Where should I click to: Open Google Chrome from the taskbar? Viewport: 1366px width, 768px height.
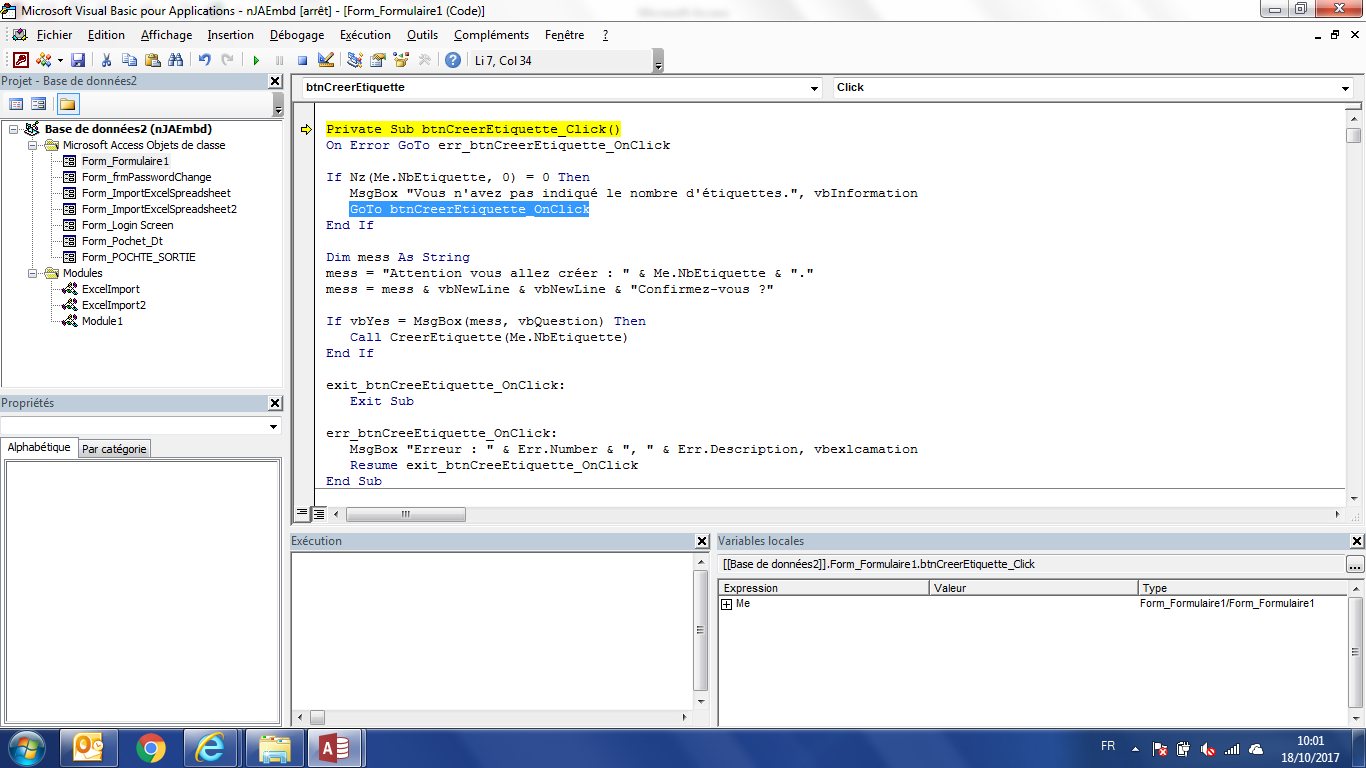click(151, 748)
